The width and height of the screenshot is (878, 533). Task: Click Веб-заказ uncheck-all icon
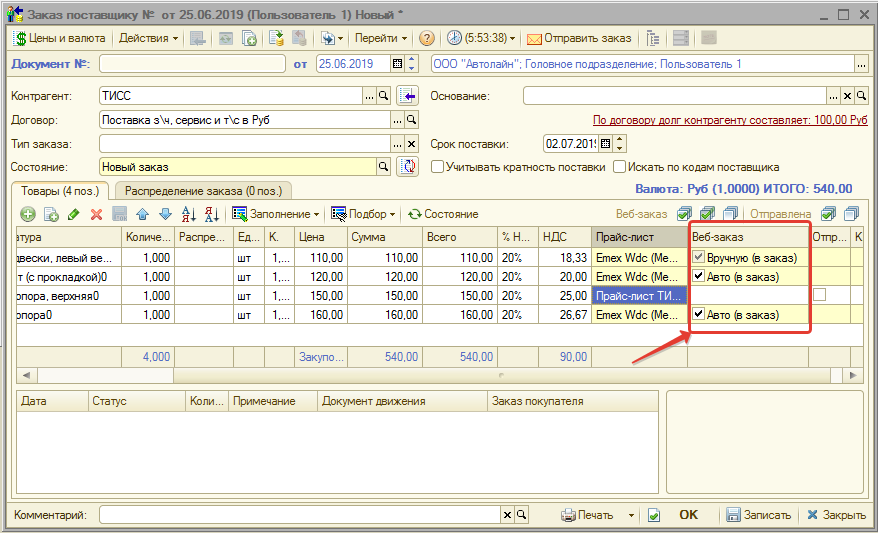(x=730, y=214)
